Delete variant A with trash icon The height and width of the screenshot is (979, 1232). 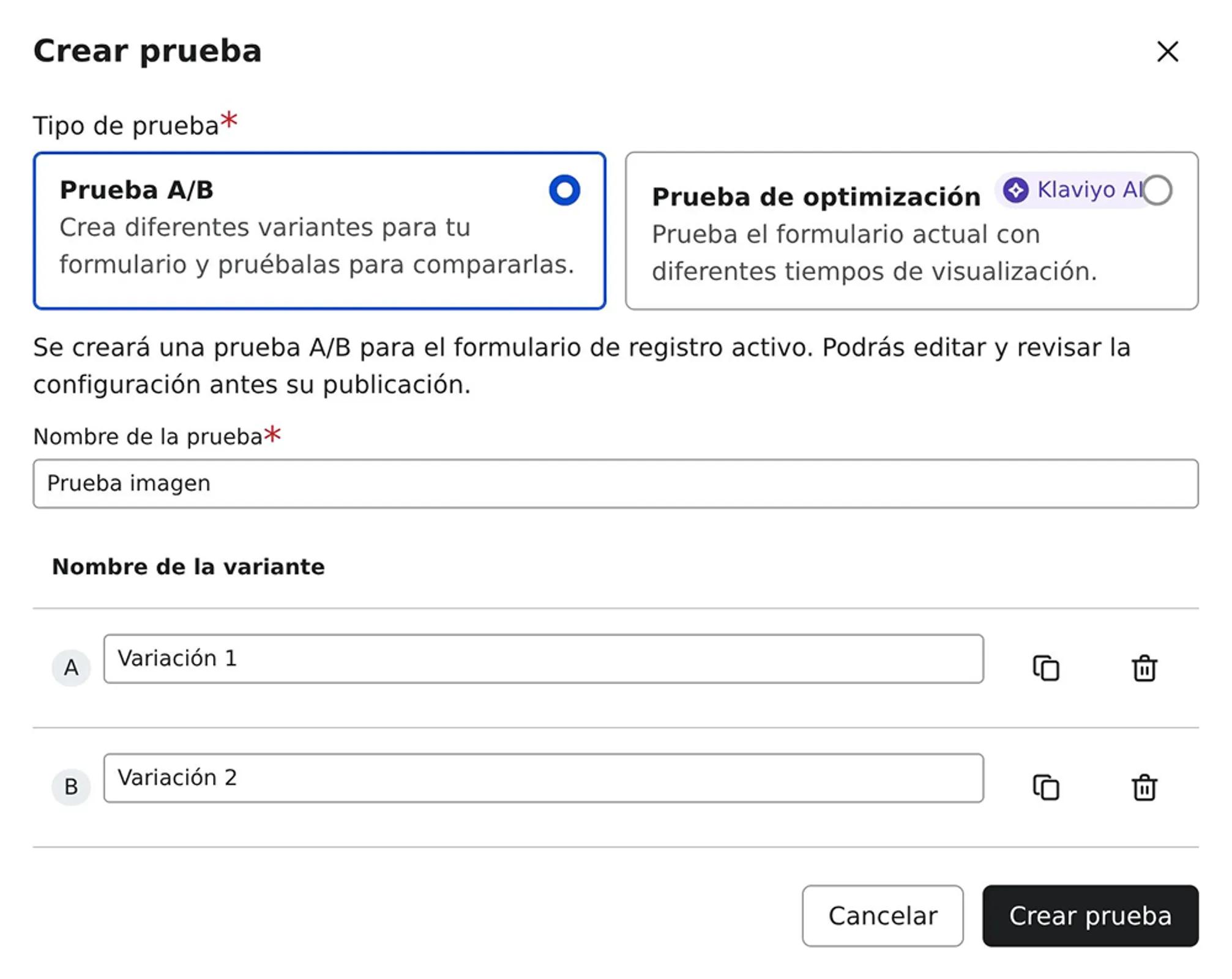click(1143, 668)
